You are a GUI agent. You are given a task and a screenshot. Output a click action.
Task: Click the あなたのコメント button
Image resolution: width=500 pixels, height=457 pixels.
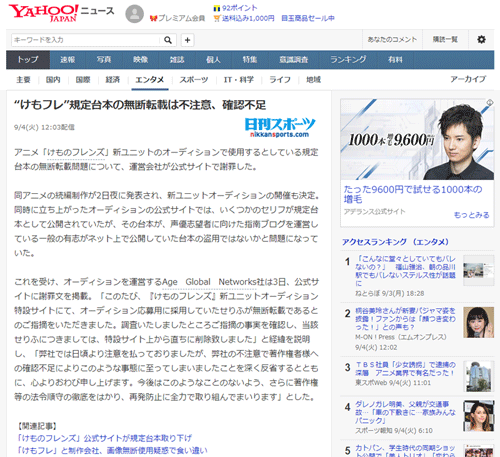coord(392,40)
